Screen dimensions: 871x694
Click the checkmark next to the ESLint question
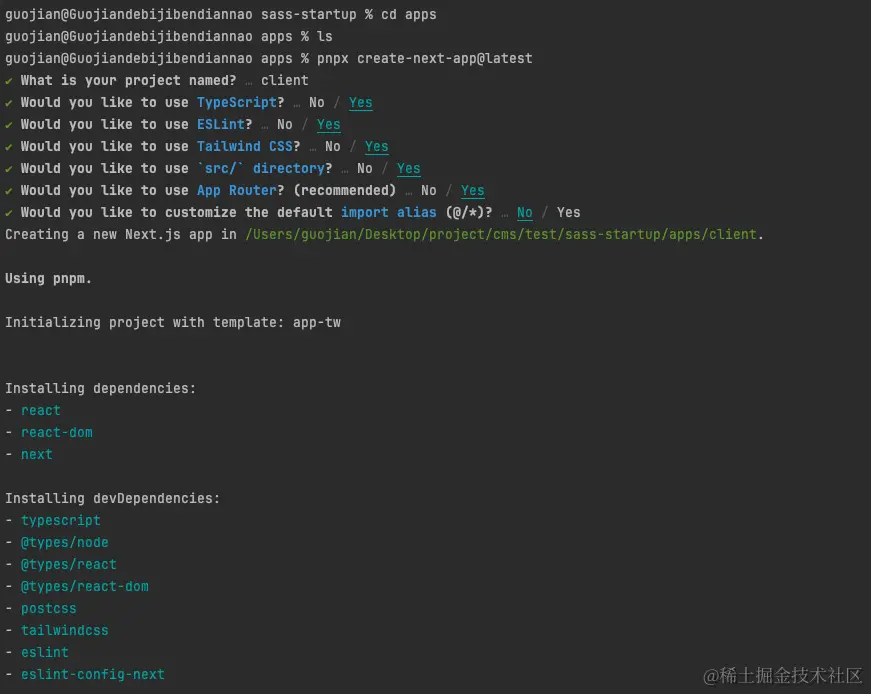[x=9, y=125]
